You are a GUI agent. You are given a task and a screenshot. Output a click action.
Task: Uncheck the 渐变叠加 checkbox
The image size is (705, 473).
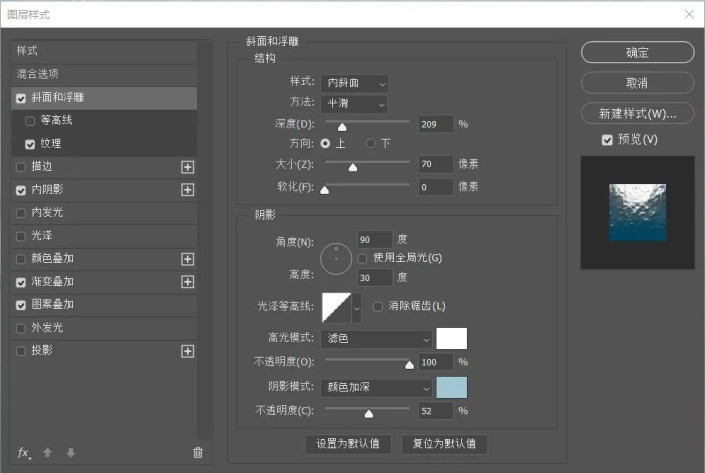21,282
